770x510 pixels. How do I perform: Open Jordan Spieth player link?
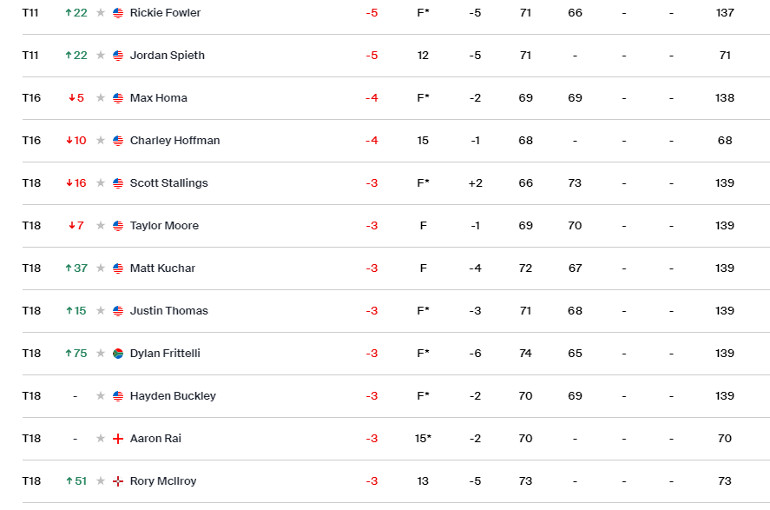point(167,55)
